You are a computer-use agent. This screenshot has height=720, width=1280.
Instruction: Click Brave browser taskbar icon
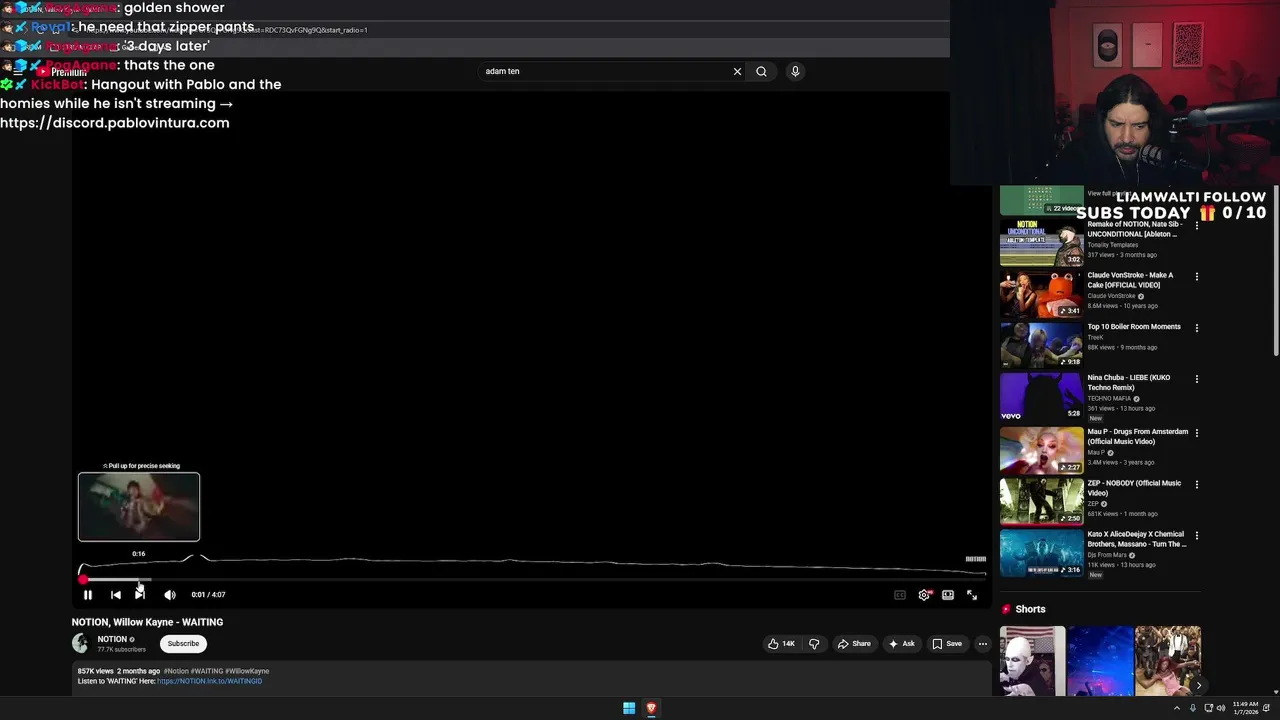[x=651, y=708]
